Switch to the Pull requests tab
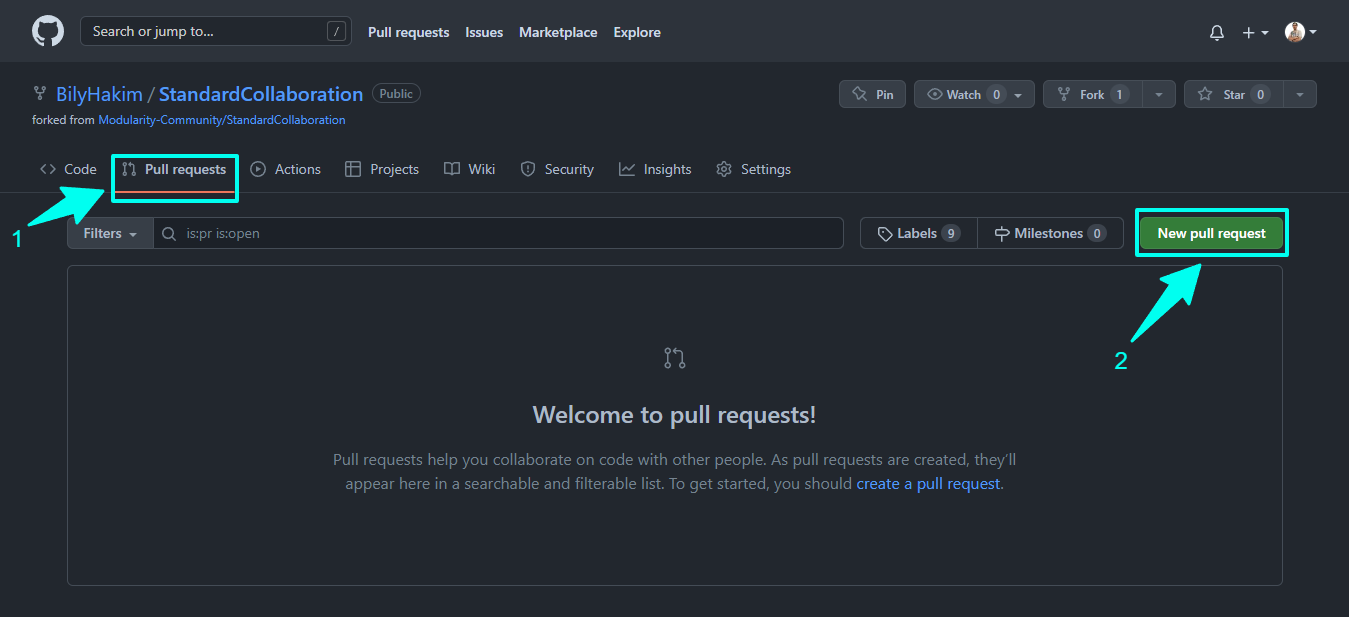 174,169
